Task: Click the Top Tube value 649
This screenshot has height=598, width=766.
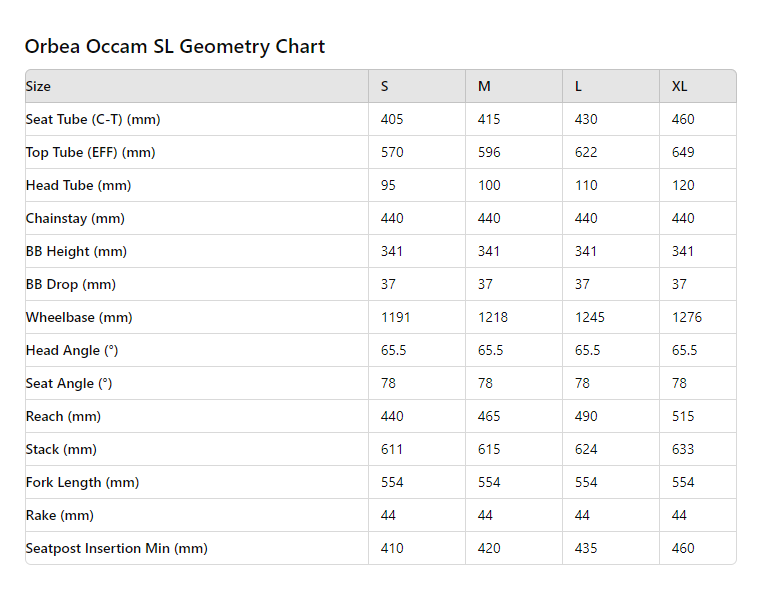Action: click(x=683, y=152)
